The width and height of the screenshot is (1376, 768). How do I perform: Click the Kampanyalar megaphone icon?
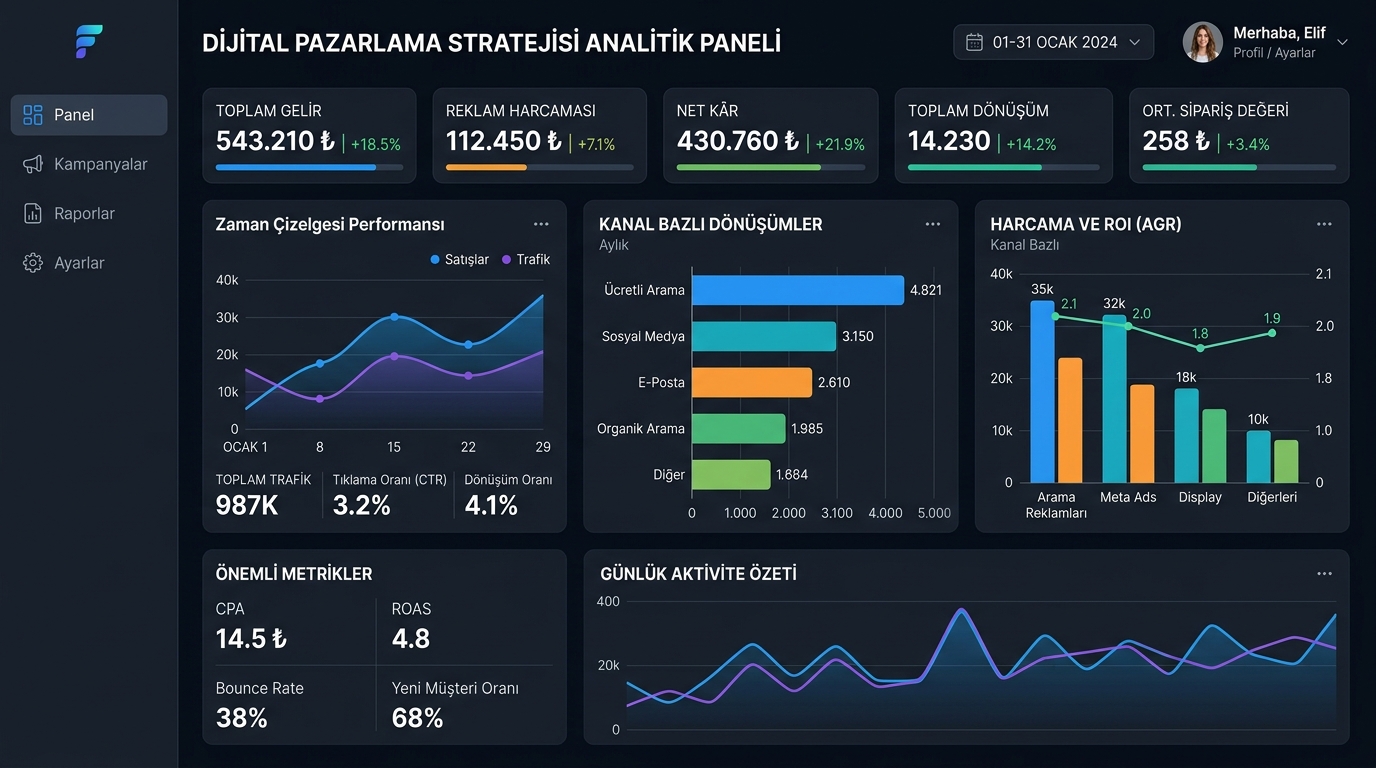[x=33, y=164]
